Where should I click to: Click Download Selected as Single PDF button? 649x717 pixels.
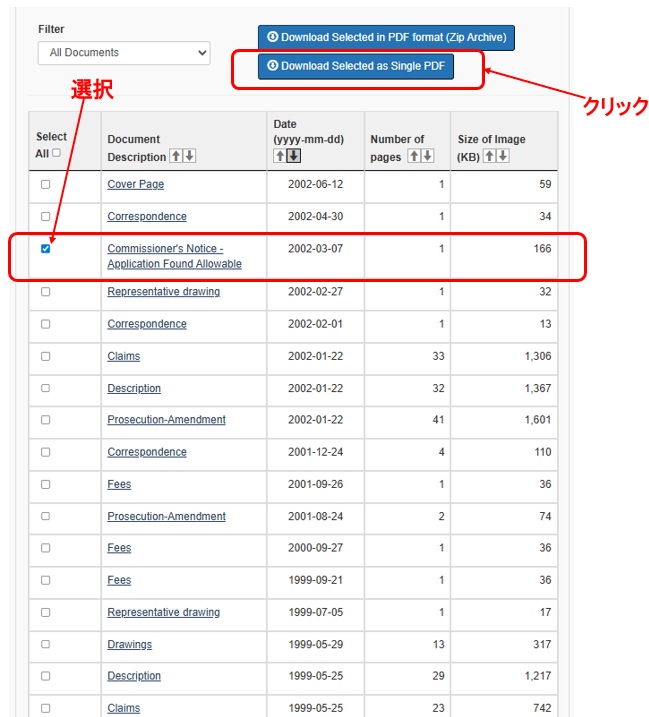point(356,67)
